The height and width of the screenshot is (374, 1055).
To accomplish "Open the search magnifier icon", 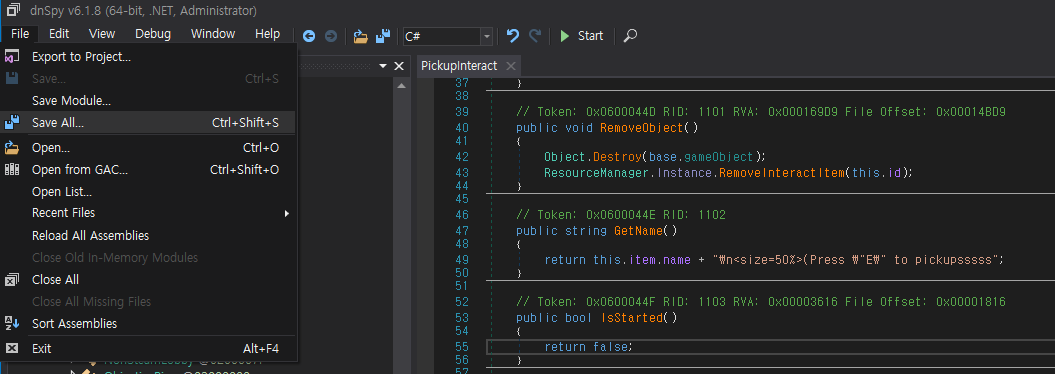I will coord(630,36).
